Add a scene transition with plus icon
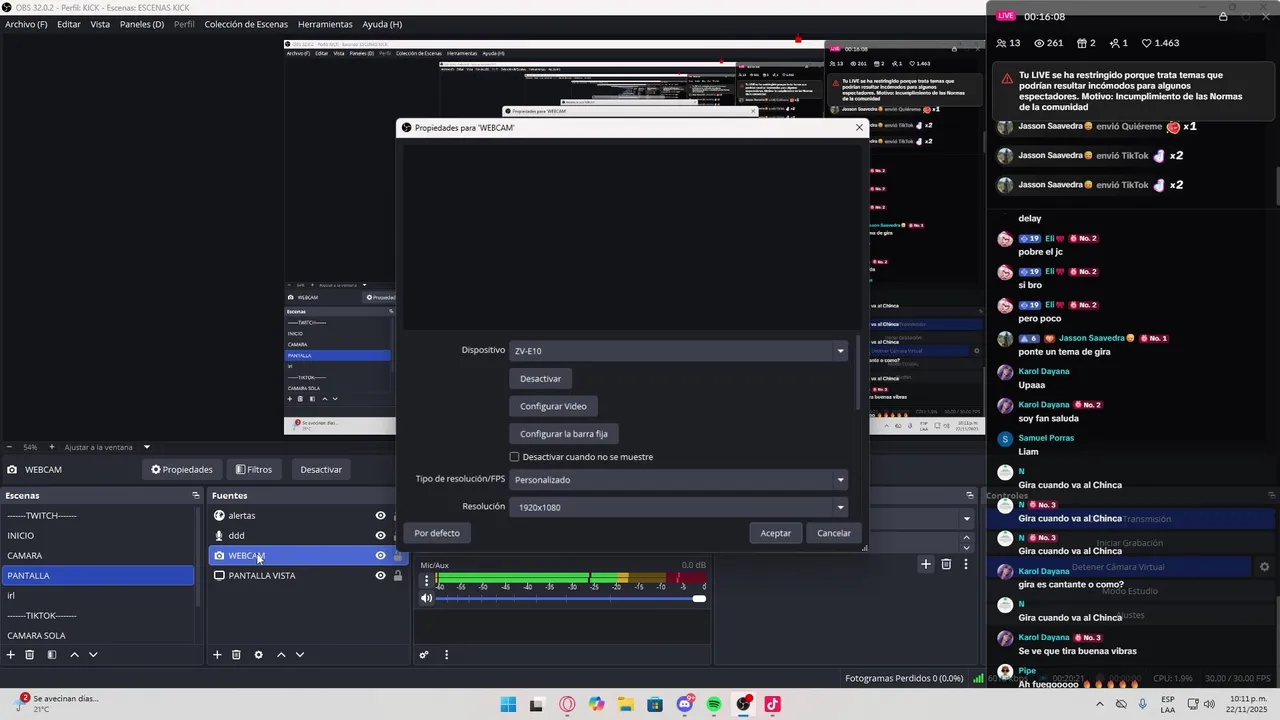1280x720 pixels. click(x=926, y=565)
